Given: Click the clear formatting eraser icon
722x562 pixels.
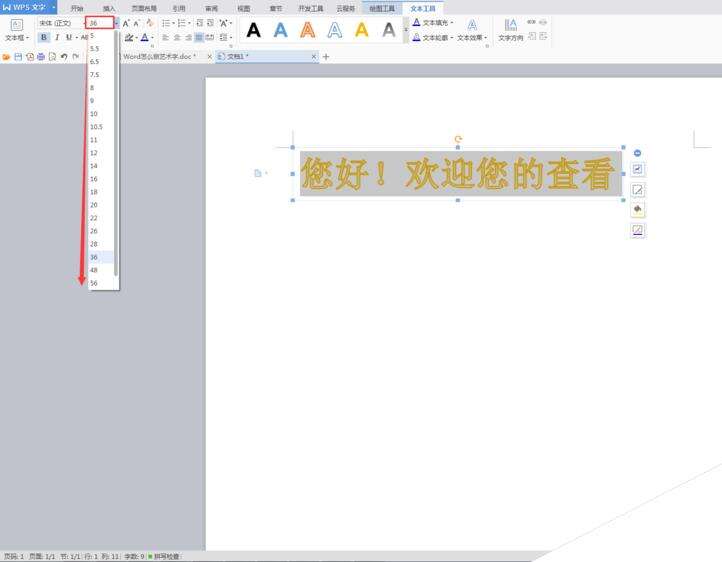Looking at the screenshot, I should click(x=150, y=23).
